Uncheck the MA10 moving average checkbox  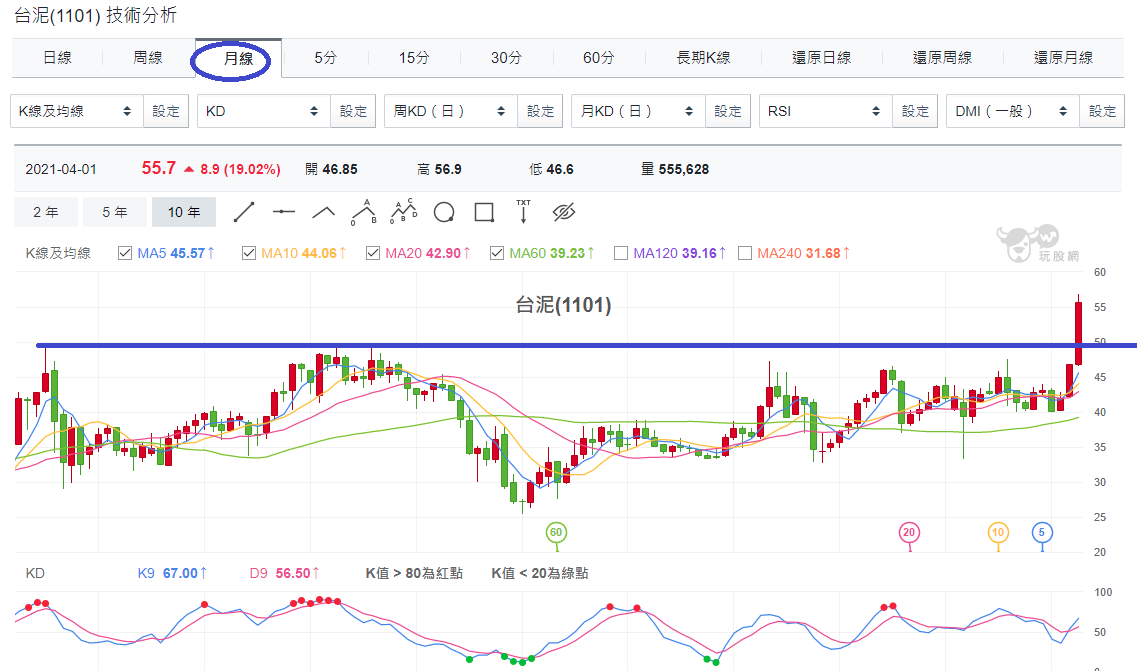[249, 253]
